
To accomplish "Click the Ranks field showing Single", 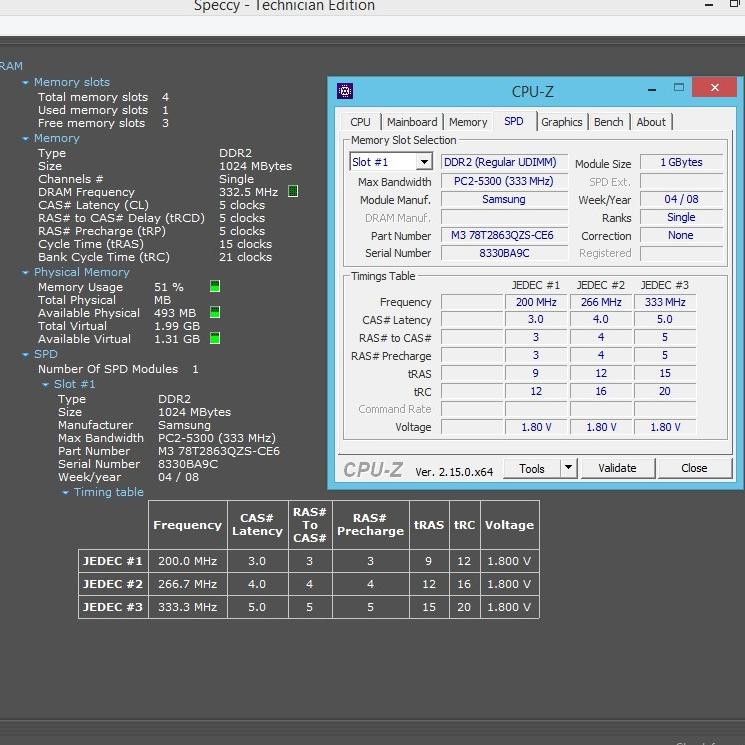I will point(681,217).
